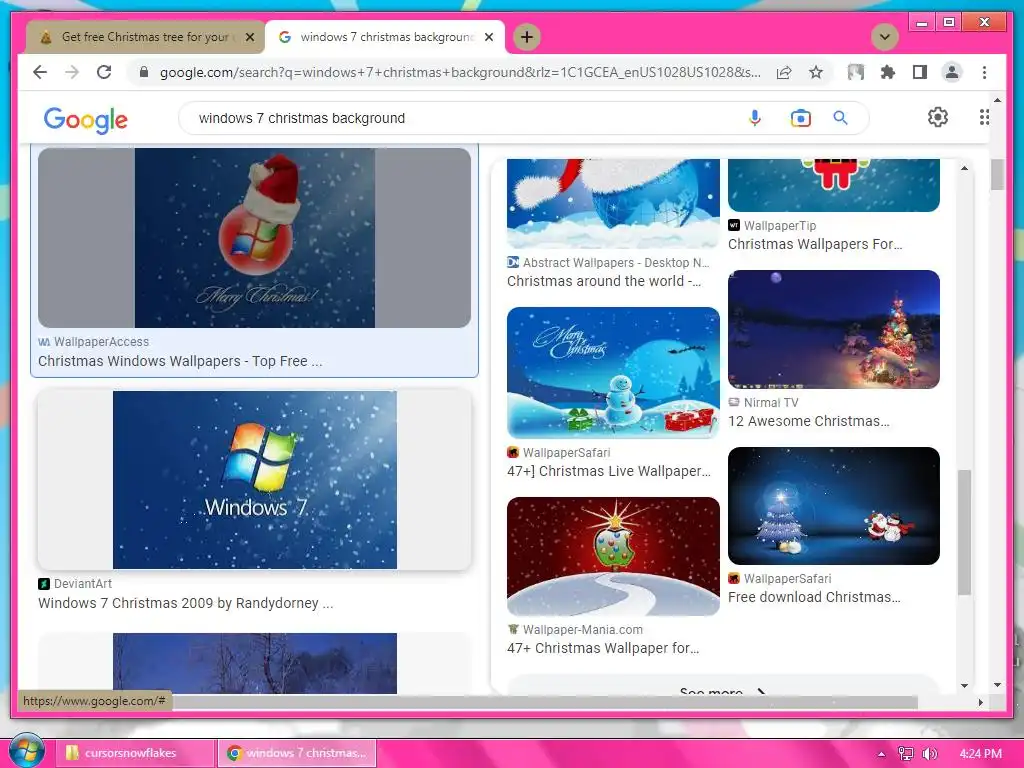Open Christmas Windows Wallpapers - Top Free title
The height and width of the screenshot is (768, 1024).
coord(180,361)
